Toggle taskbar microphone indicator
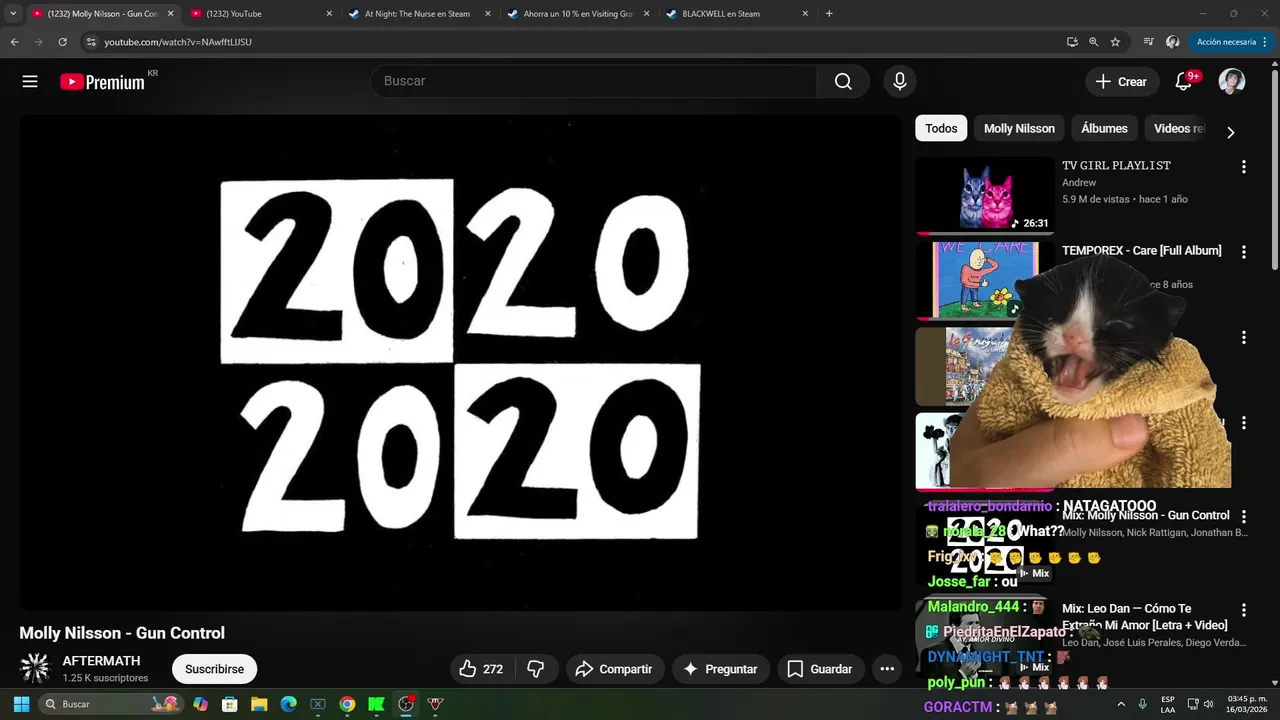Image resolution: width=1280 pixels, height=720 pixels. 1142,704
